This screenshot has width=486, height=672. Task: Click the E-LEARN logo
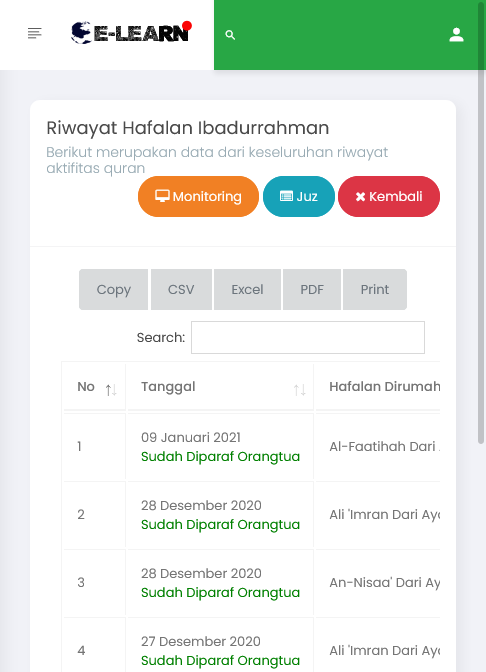click(x=131, y=33)
